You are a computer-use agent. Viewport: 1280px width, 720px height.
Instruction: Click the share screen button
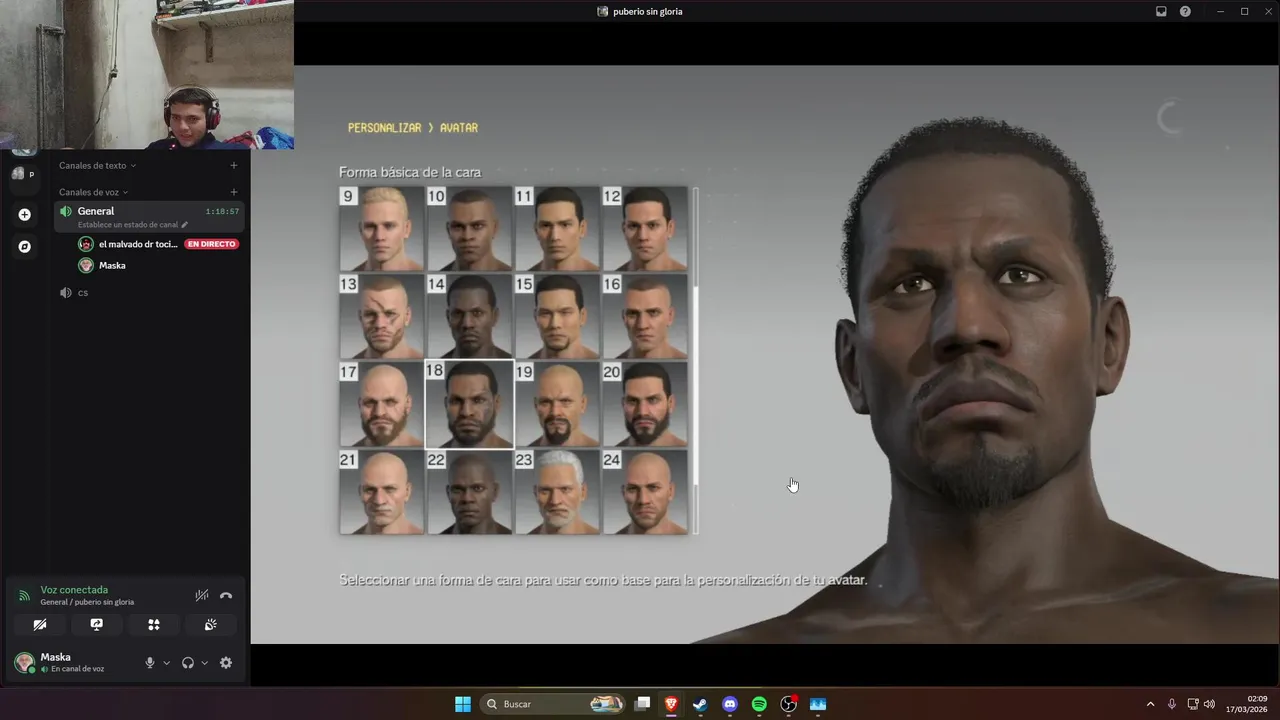tap(96, 624)
